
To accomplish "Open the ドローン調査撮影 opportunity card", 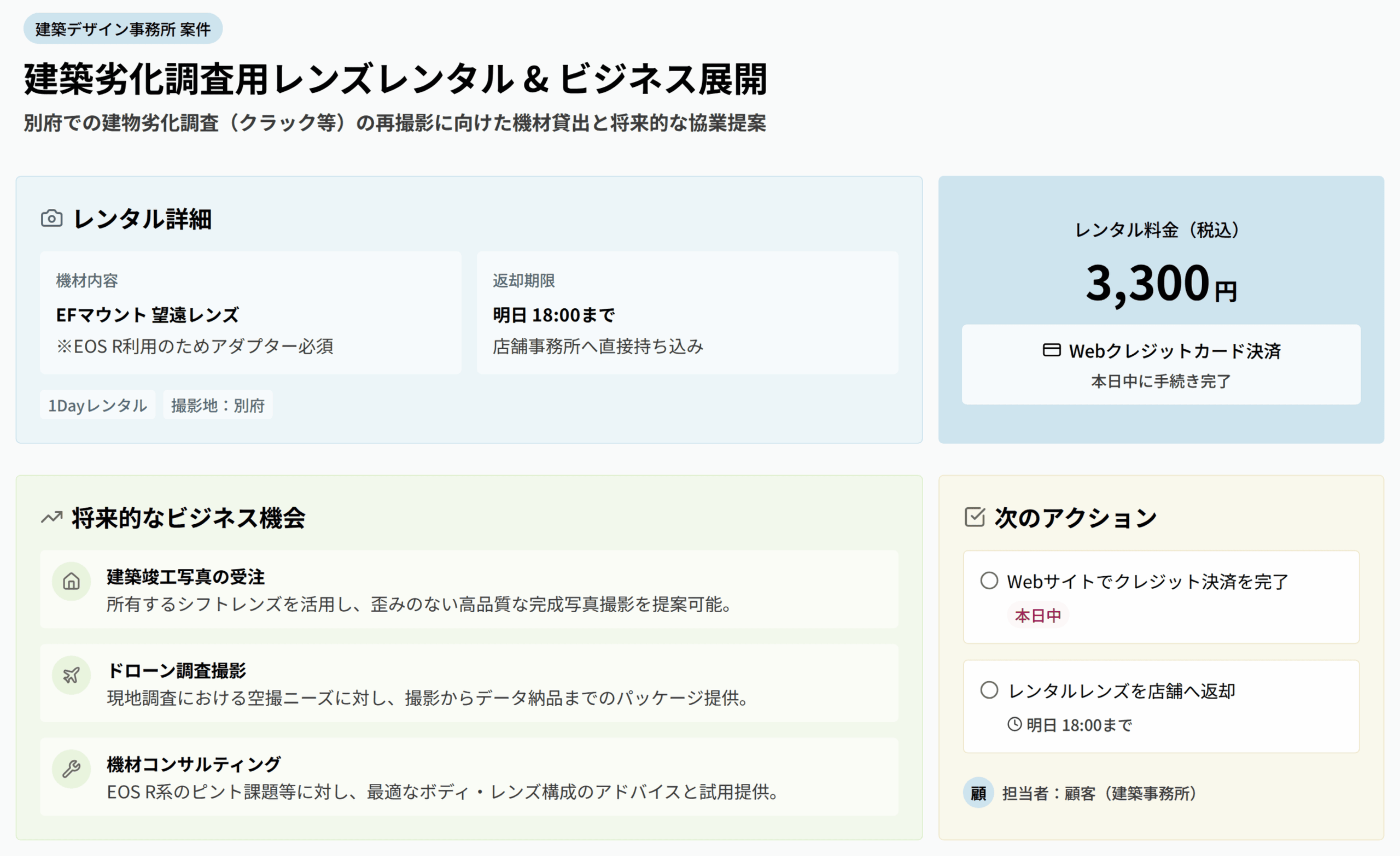I will tap(469, 683).
